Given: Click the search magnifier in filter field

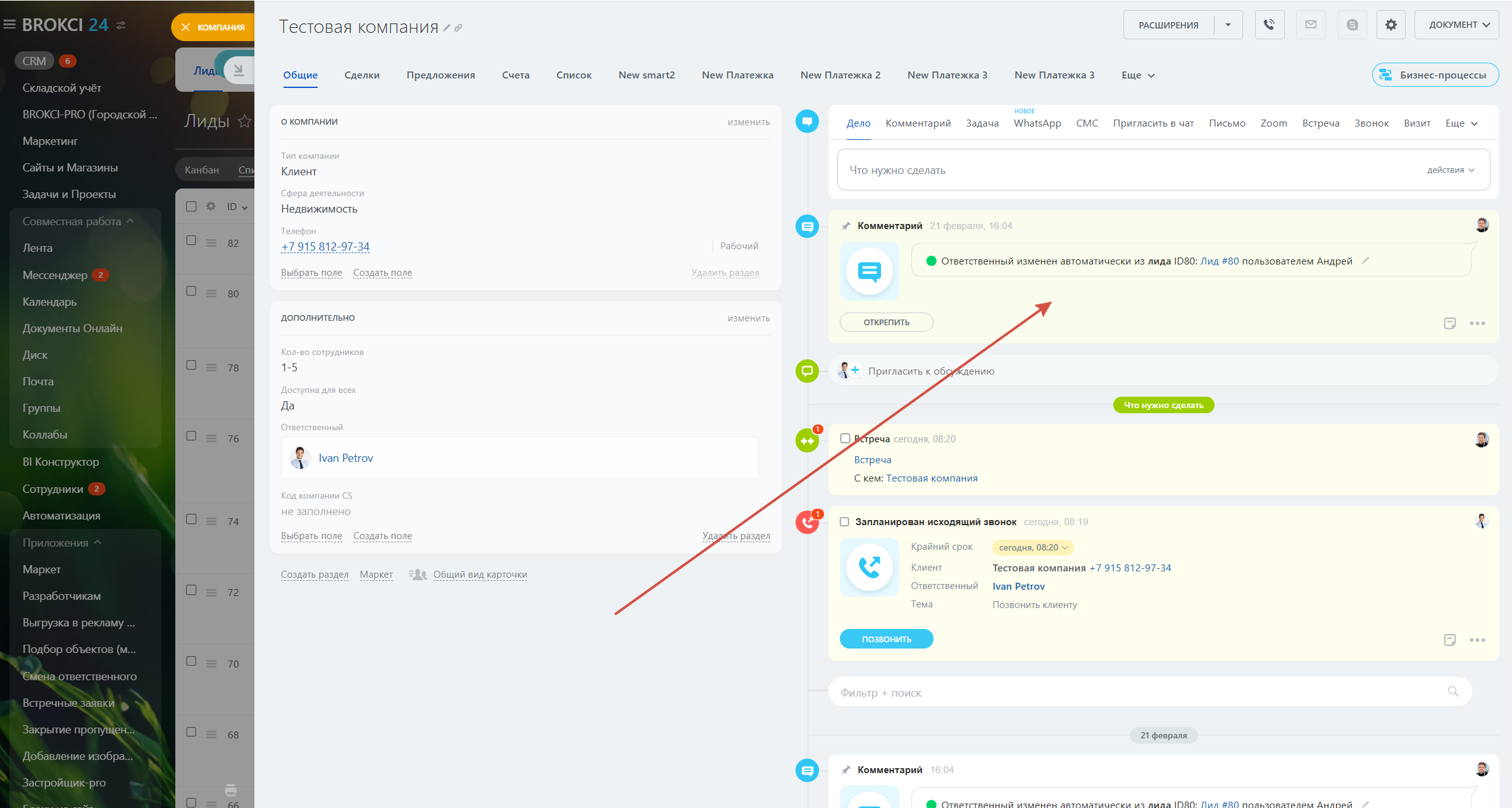Looking at the screenshot, I should [x=1453, y=692].
